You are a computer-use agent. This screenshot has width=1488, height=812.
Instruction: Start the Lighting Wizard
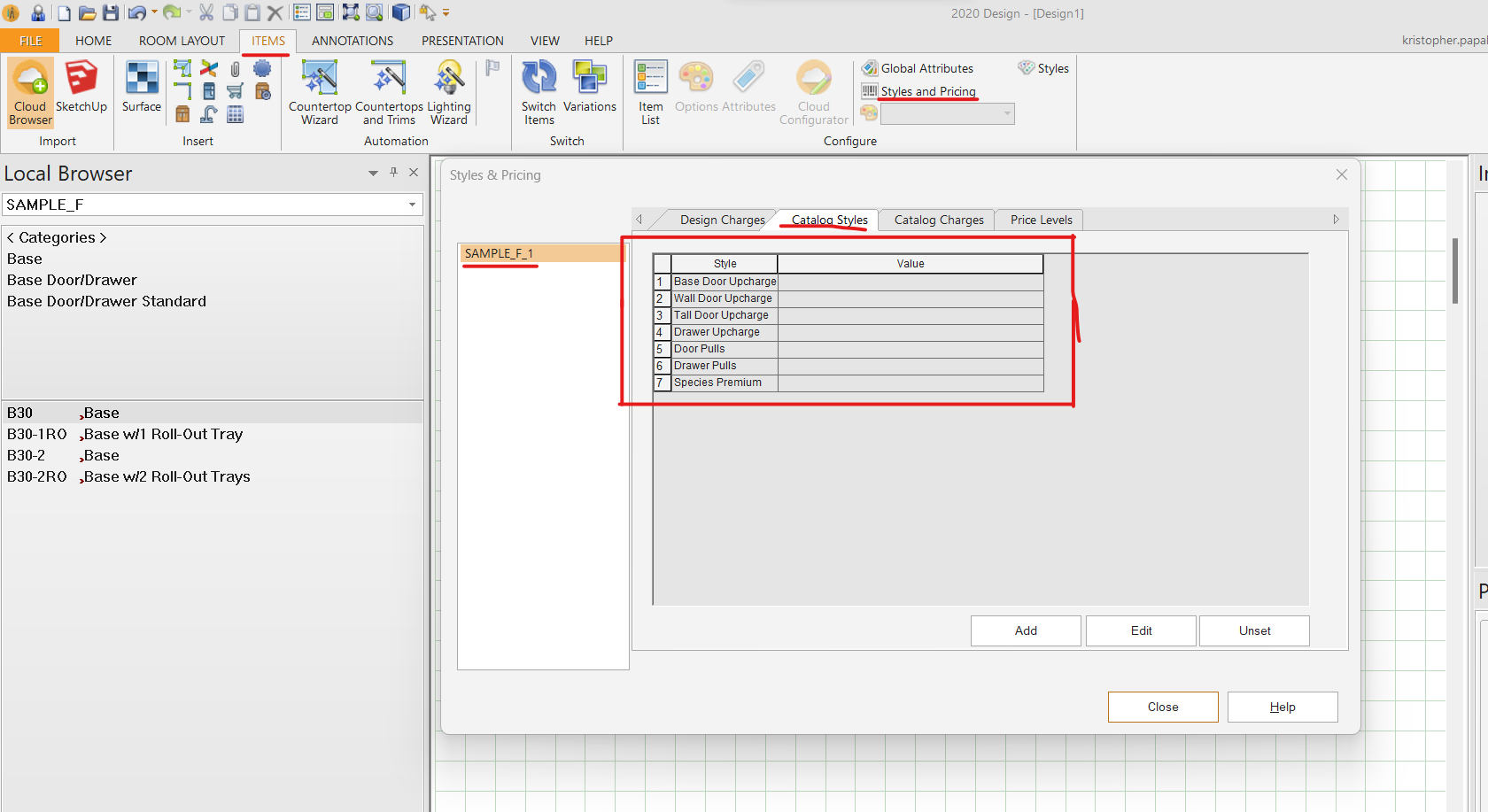(449, 92)
